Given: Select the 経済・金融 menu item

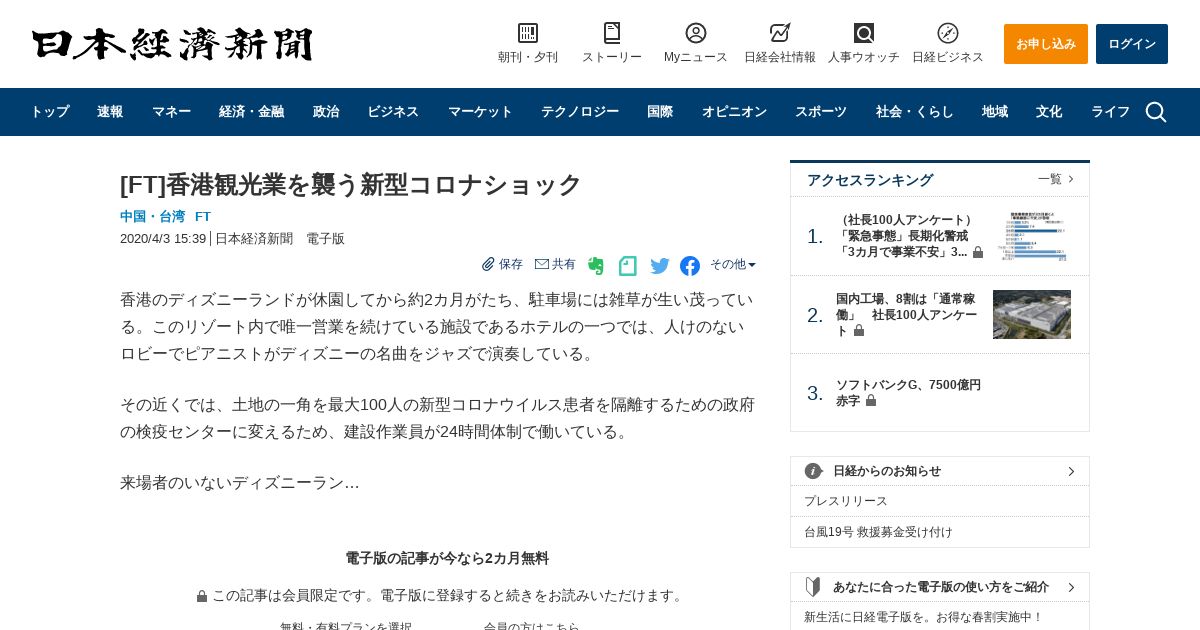Looking at the screenshot, I should pos(251,112).
